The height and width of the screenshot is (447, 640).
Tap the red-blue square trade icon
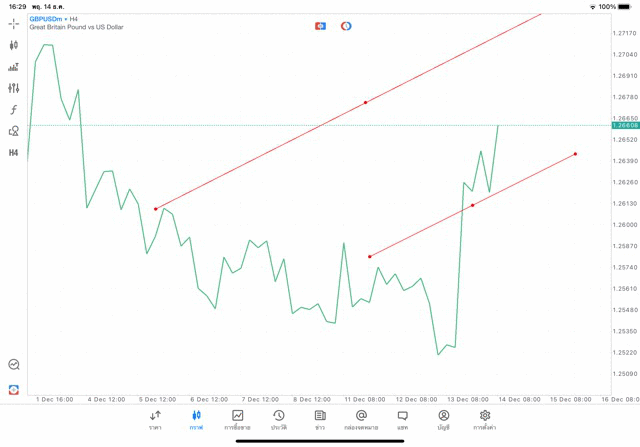coord(320,26)
